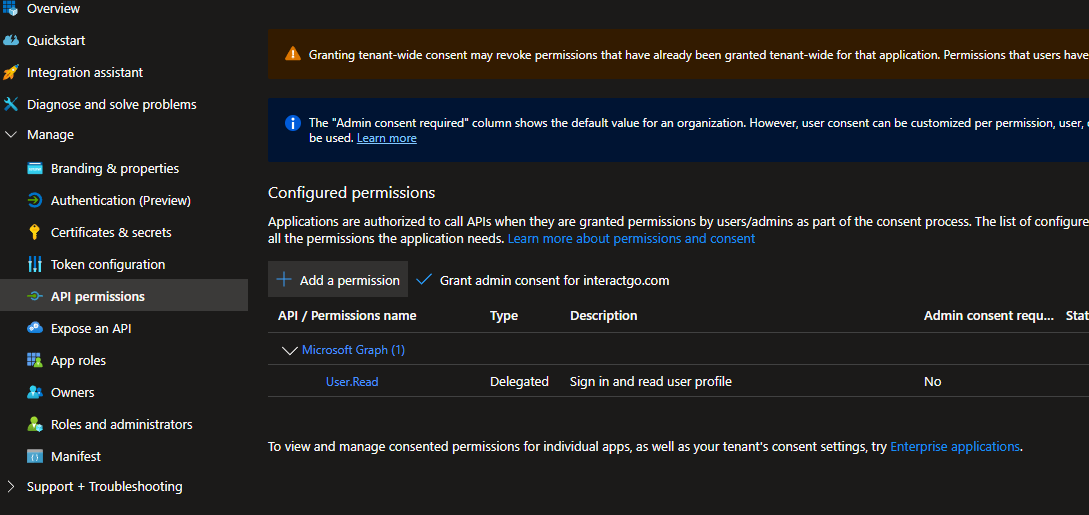The image size is (1089, 515).
Task: Click the 'No' admin consent value
Action: click(933, 382)
